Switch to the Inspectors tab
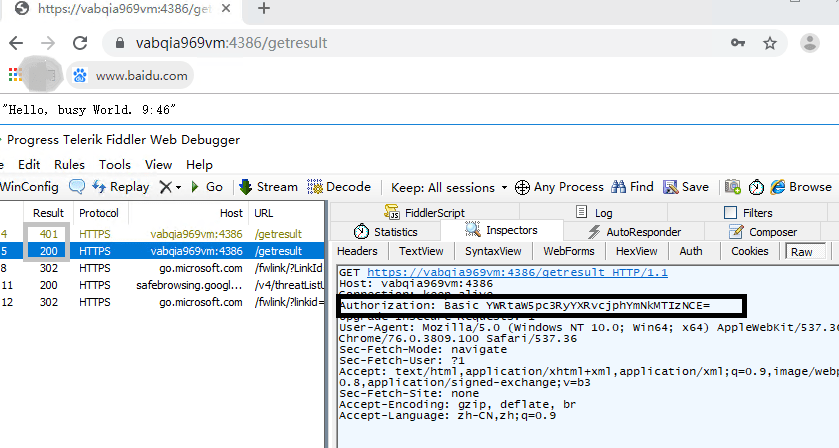The width and height of the screenshot is (839, 448). (501, 230)
